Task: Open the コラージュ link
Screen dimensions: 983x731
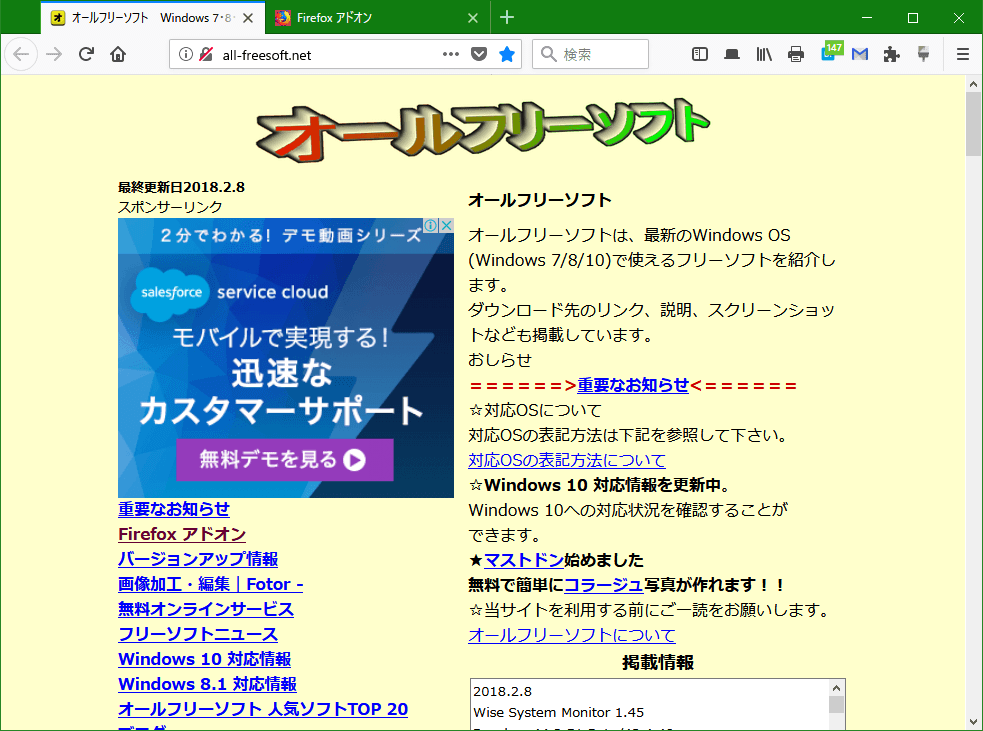Action: tap(604, 585)
